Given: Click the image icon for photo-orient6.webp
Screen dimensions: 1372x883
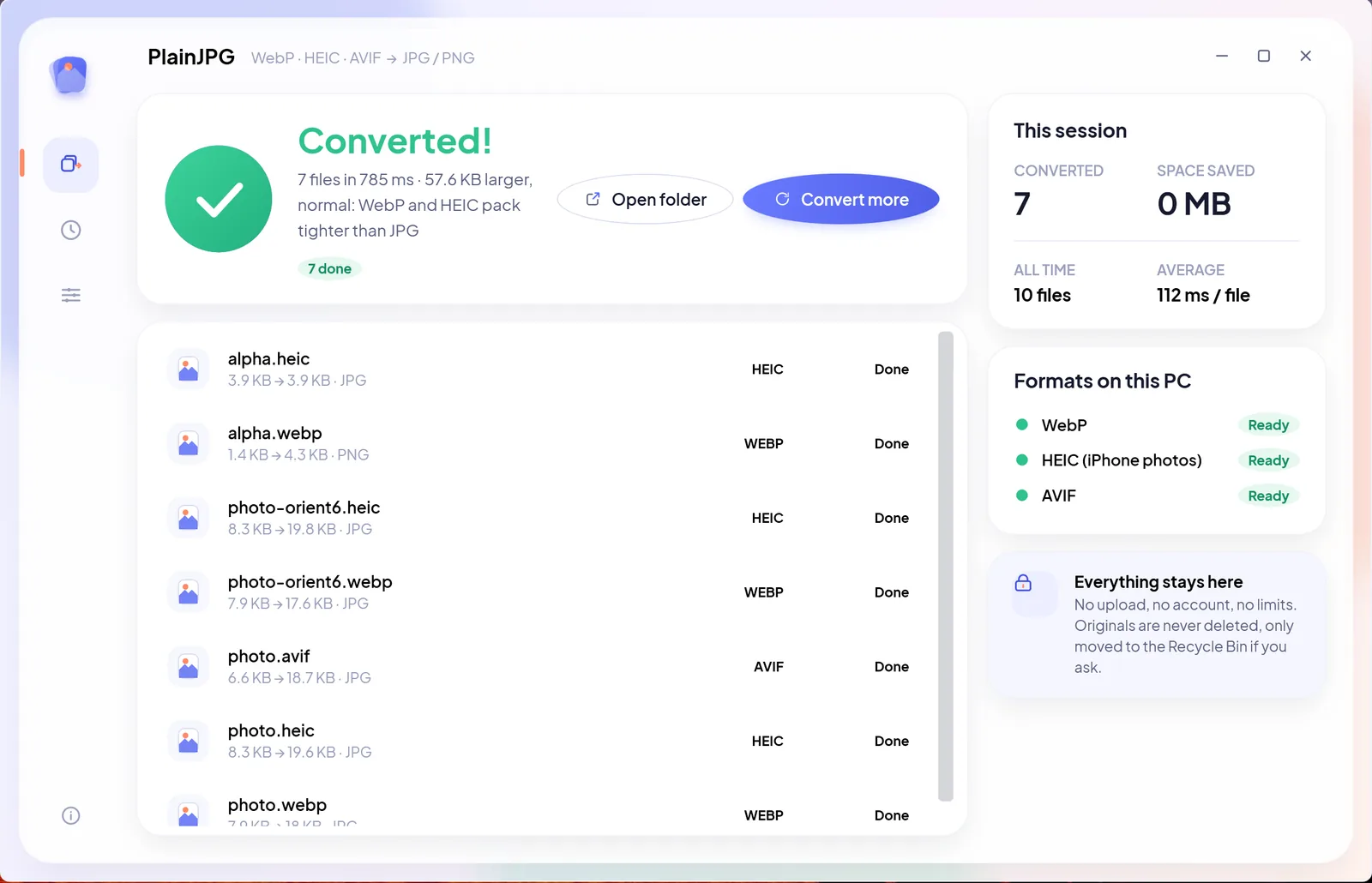Looking at the screenshot, I should pyautogui.click(x=189, y=592).
